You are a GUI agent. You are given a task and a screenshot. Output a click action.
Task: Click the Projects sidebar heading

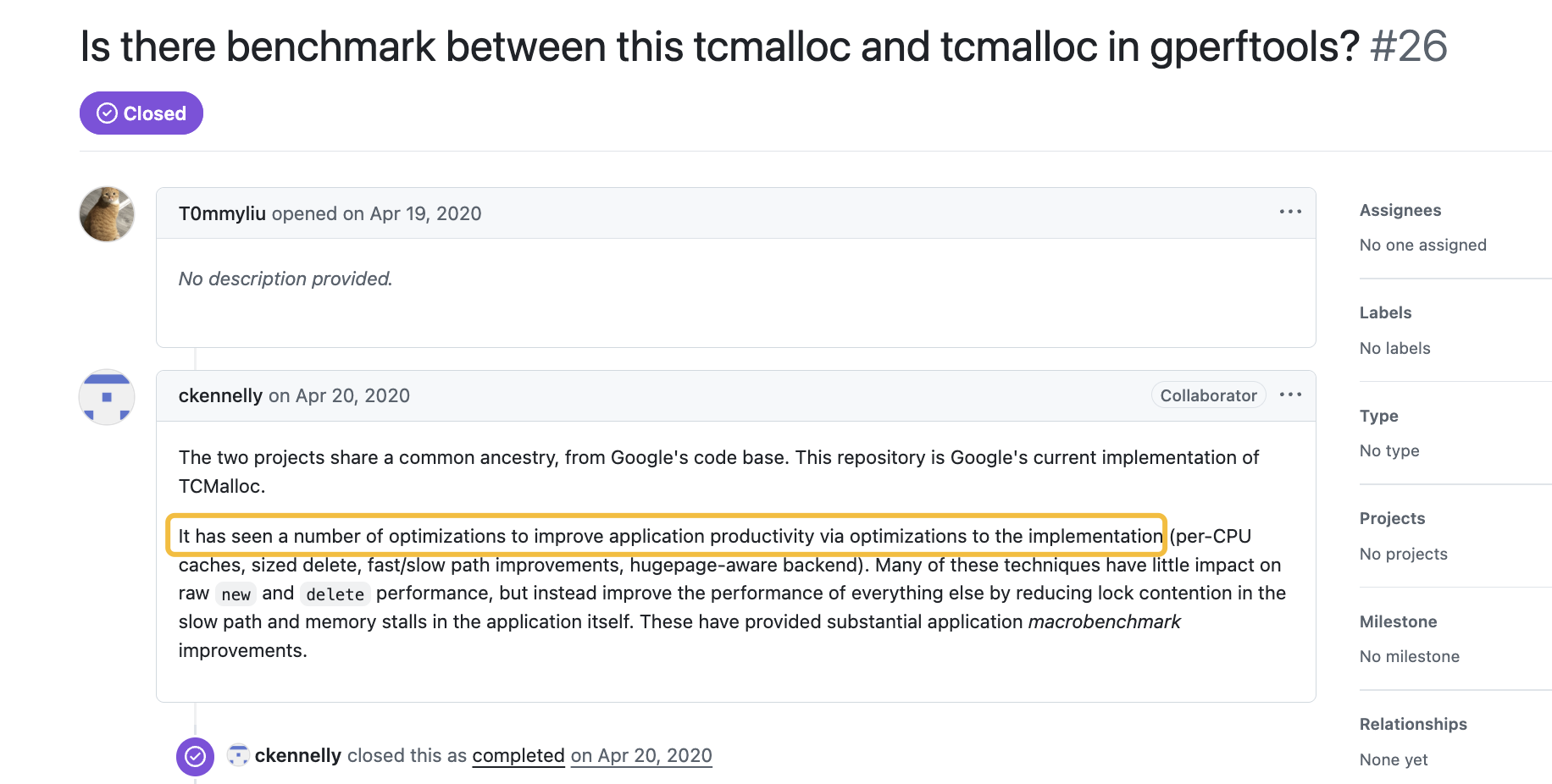(1392, 518)
